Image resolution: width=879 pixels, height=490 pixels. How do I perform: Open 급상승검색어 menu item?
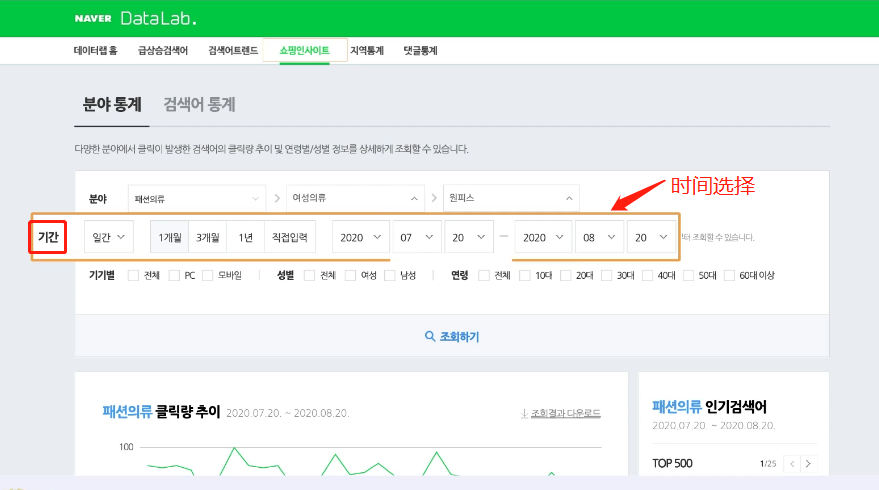pyautogui.click(x=163, y=50)
